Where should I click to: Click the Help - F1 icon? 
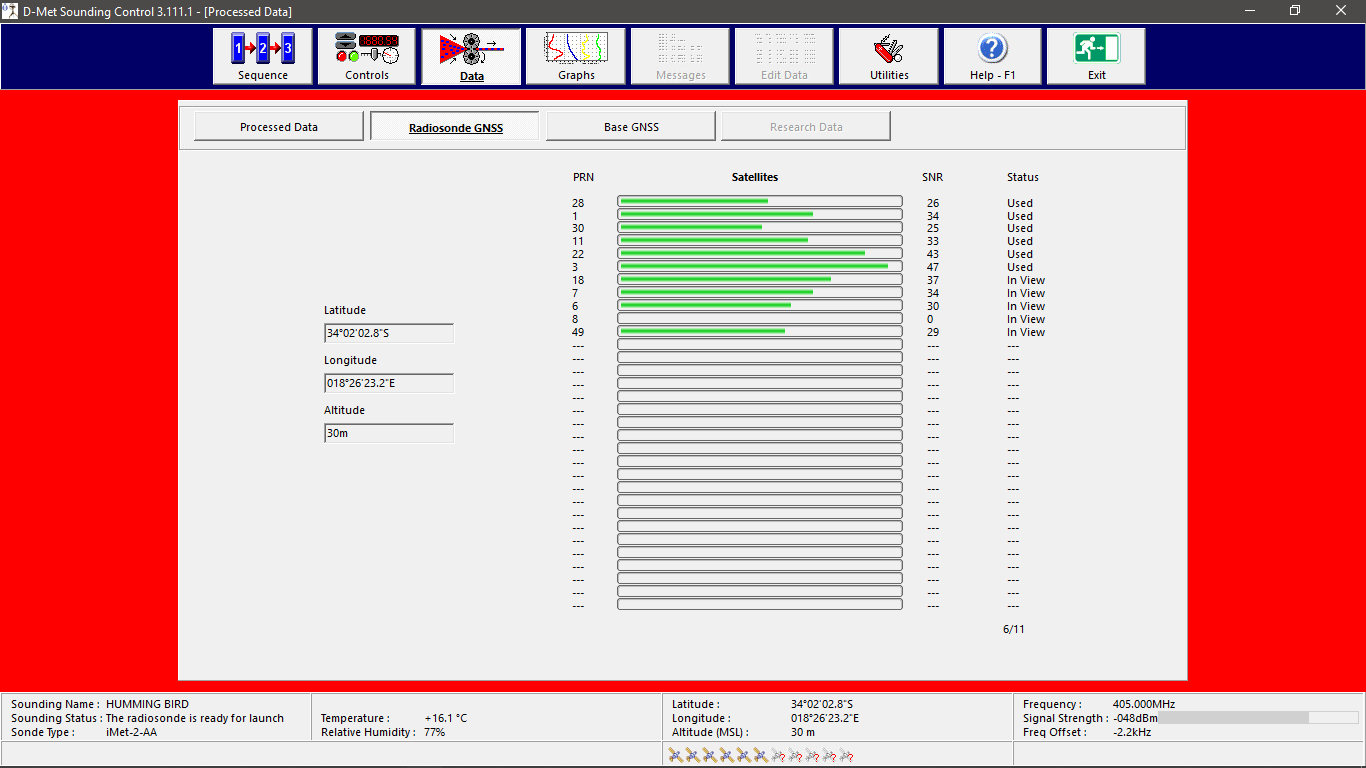pyautogui.click(x=992, y=56)
